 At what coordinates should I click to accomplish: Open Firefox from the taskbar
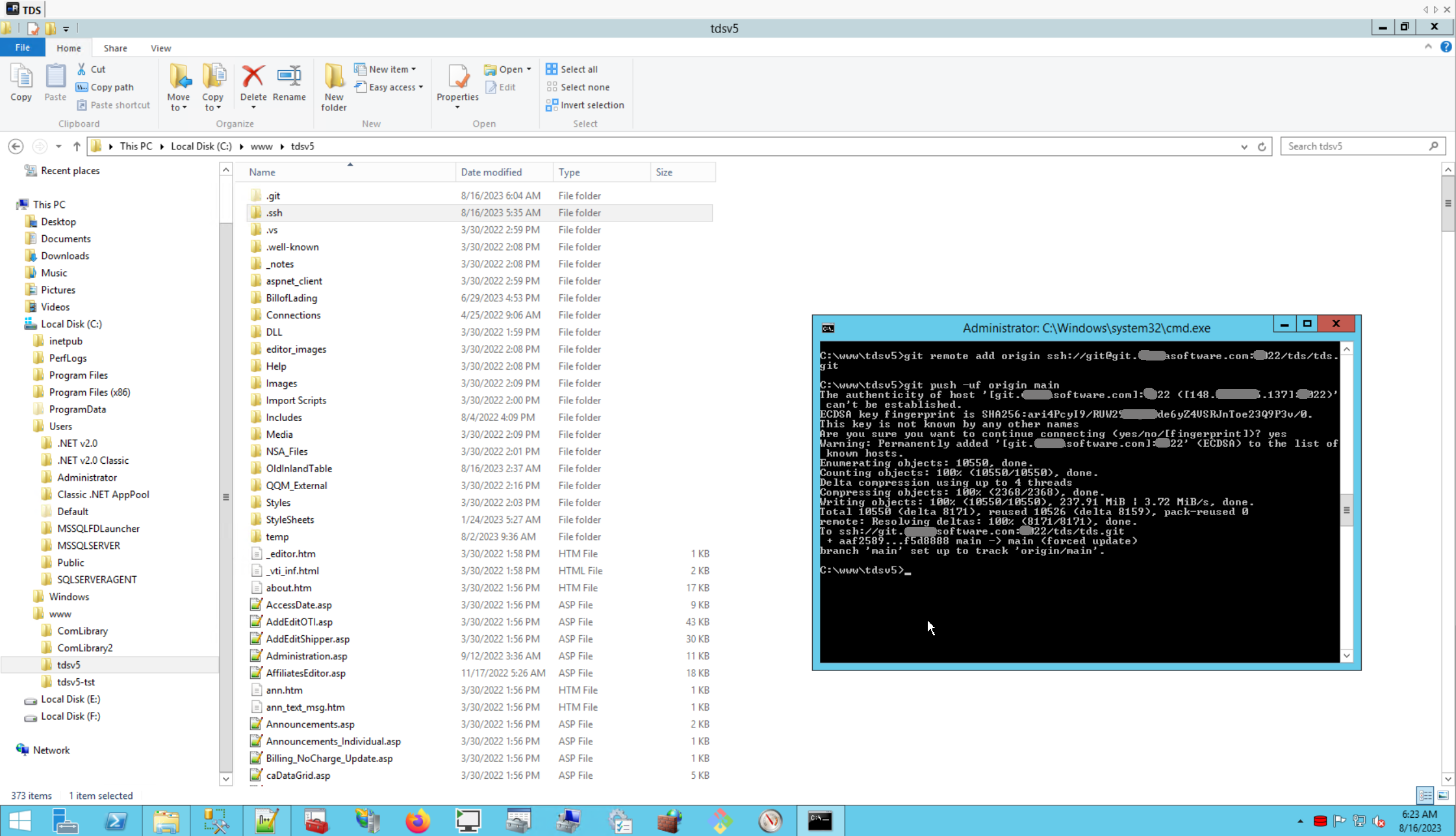418,821
